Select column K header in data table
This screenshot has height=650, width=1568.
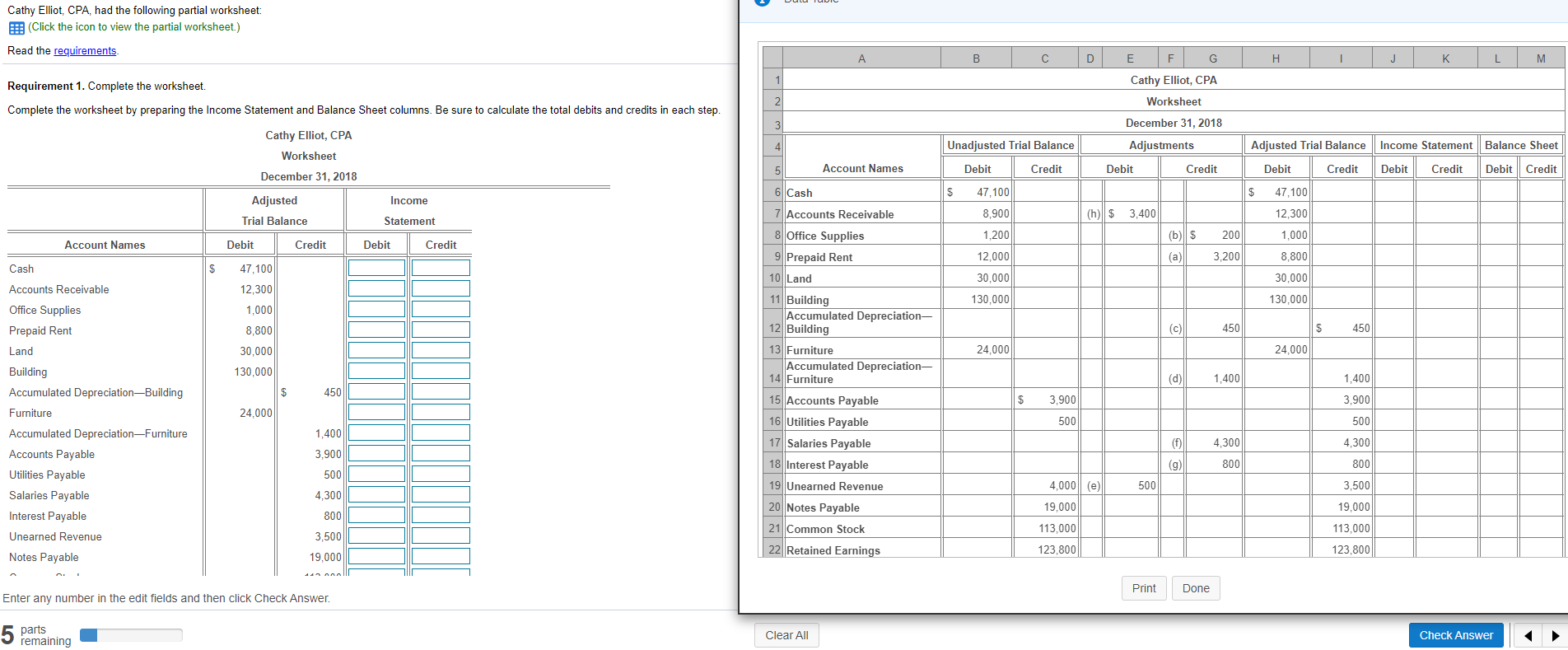(x=1445, y=58)
